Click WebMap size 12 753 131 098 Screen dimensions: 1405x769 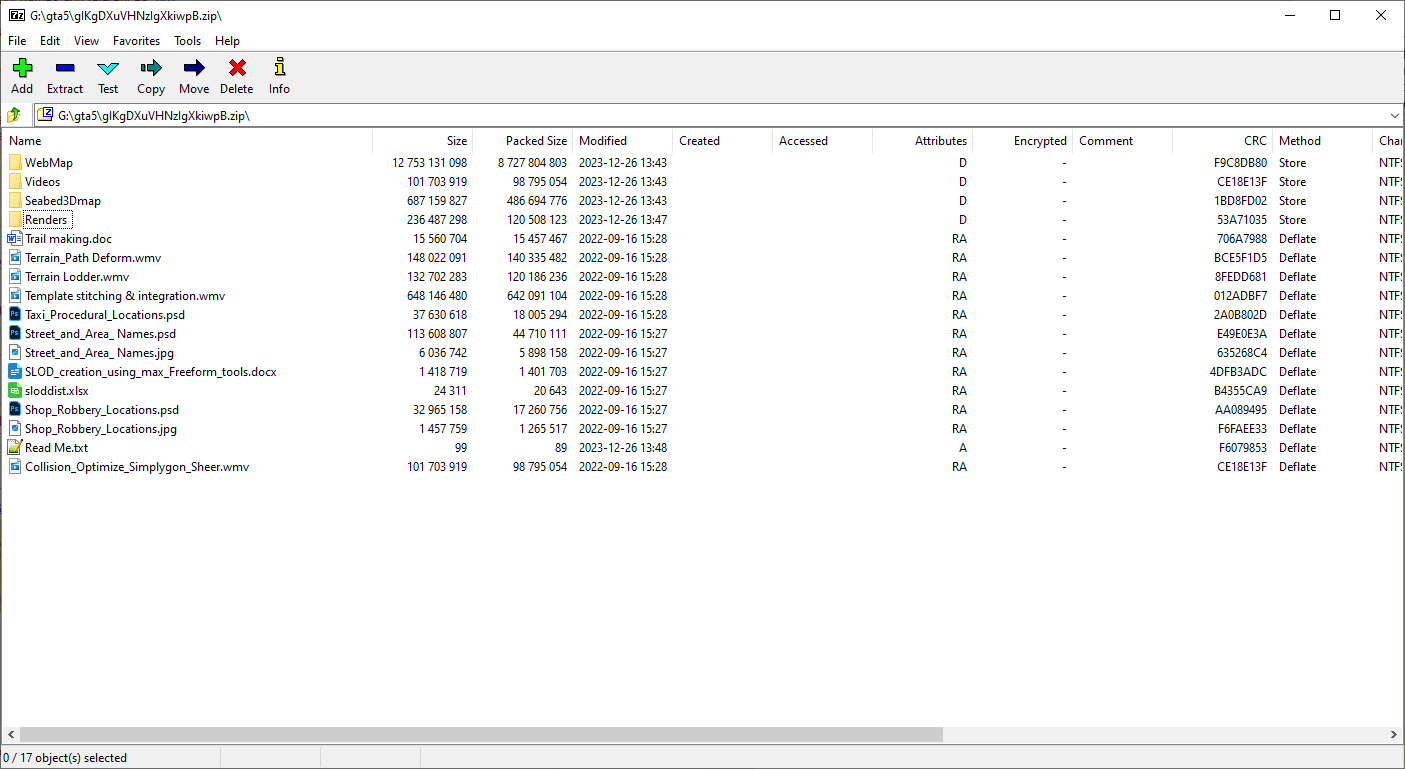[x=429, y=162]
